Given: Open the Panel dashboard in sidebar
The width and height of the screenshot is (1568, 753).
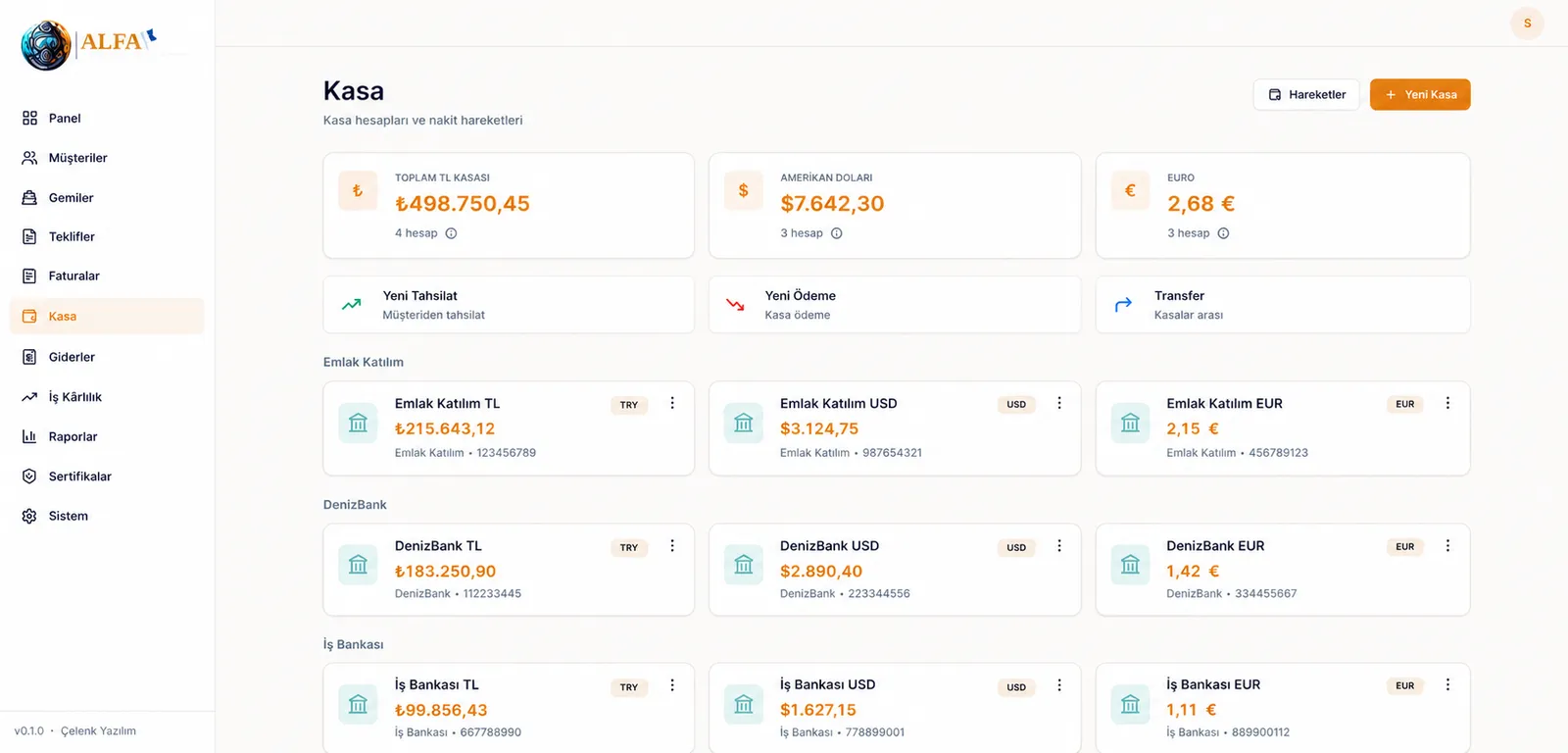Looking at the screenshot, I should pos(107,118).
